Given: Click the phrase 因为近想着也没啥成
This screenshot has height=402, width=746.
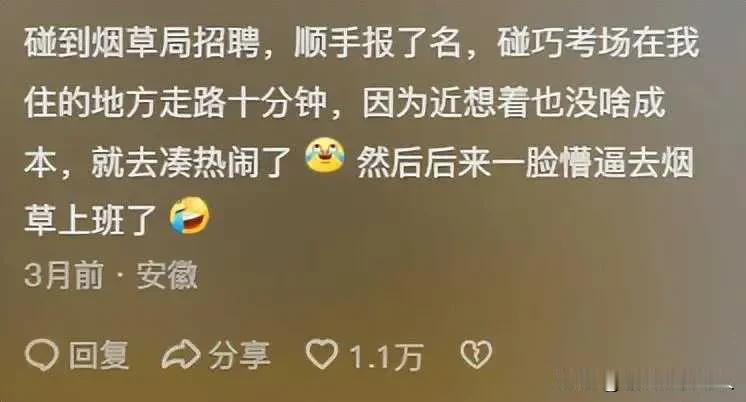Looking at the screenshot, I should [514, 103].
